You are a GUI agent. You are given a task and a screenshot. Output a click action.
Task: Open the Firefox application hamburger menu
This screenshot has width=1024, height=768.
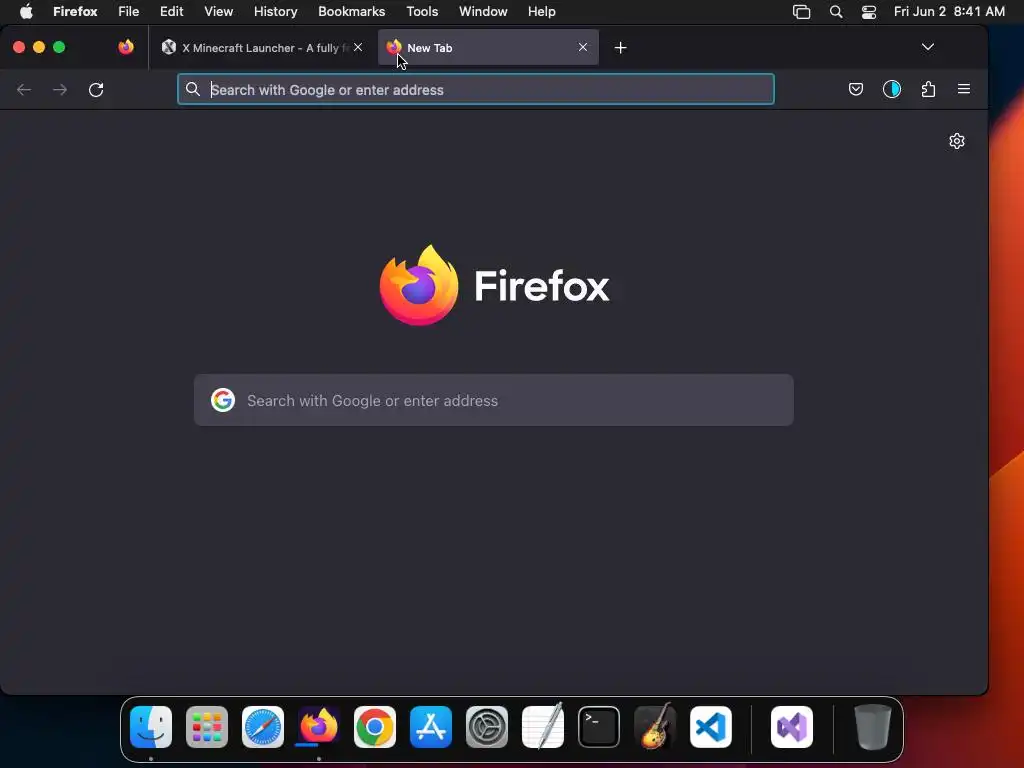tap(964, 89)
